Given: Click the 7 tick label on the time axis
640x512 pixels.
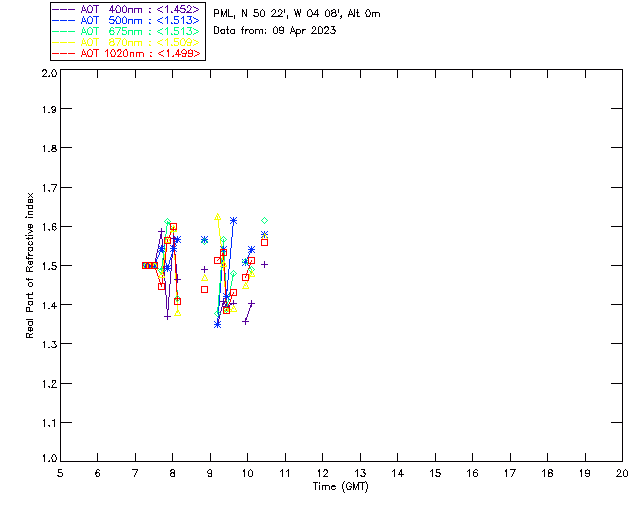Looking at the screenshot, I should [135, 473].
